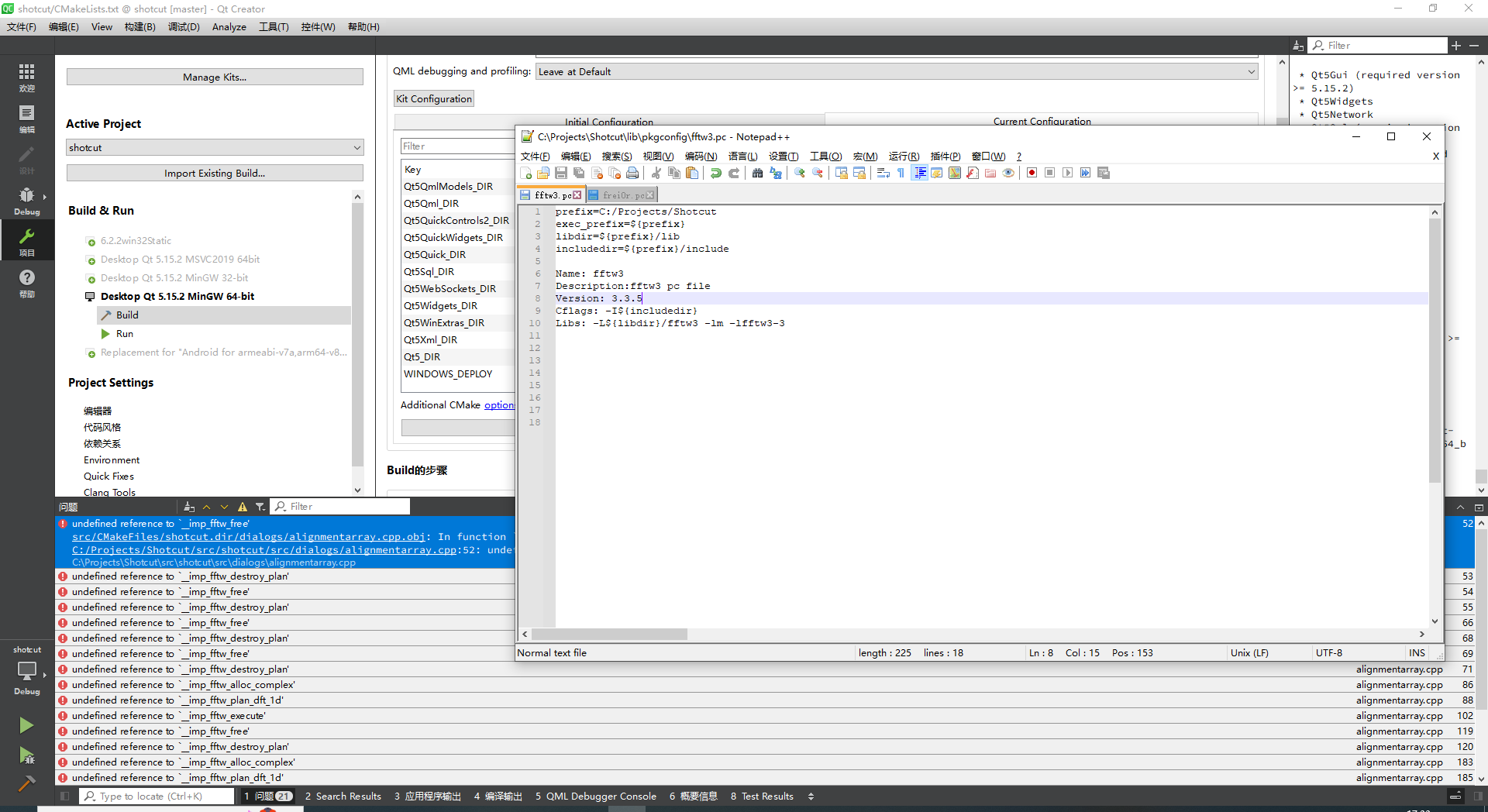Click Save All icon in Notepad++ toolbar

579,173
